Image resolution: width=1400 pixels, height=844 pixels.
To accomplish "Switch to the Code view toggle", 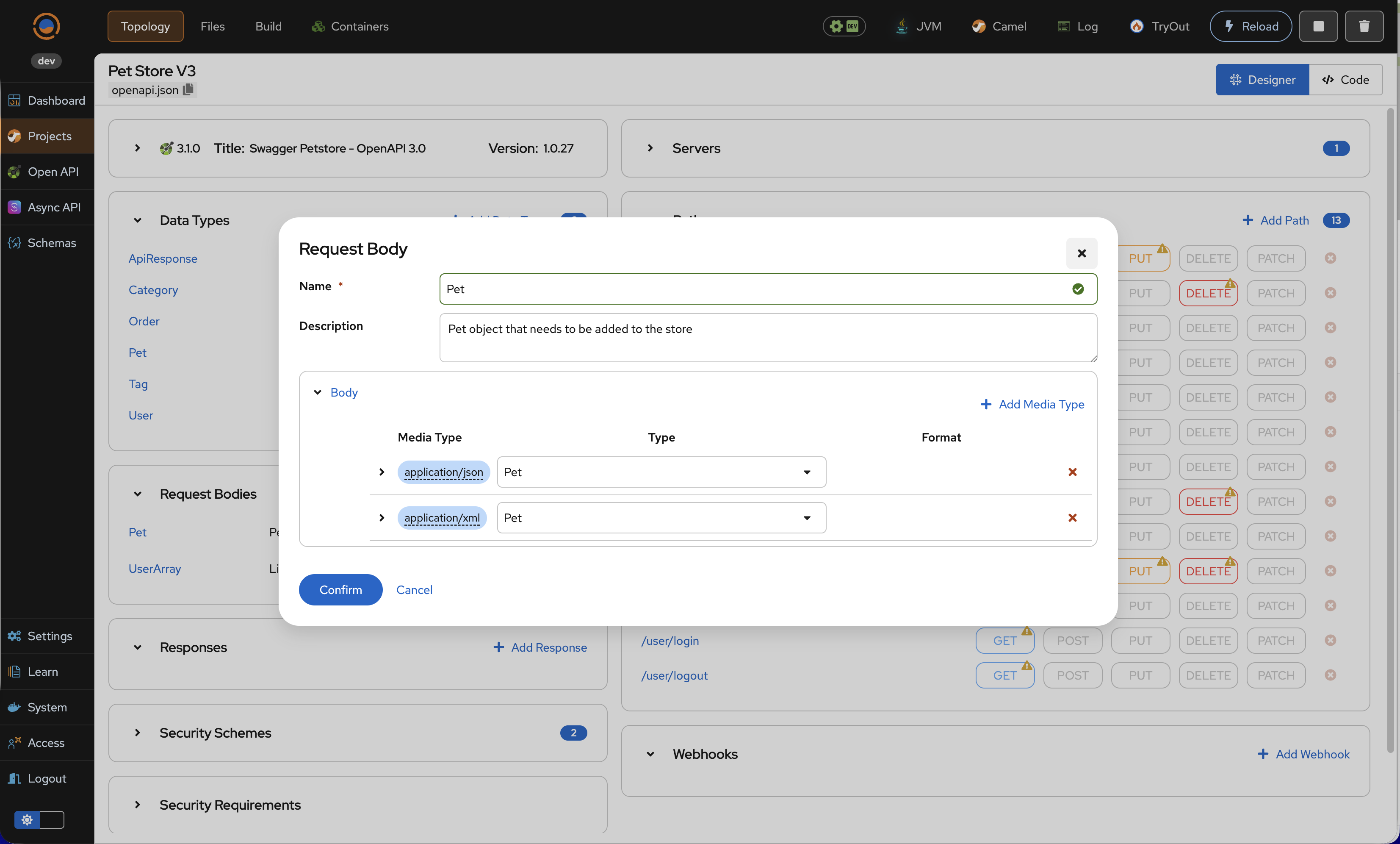I will point(1345,80).
